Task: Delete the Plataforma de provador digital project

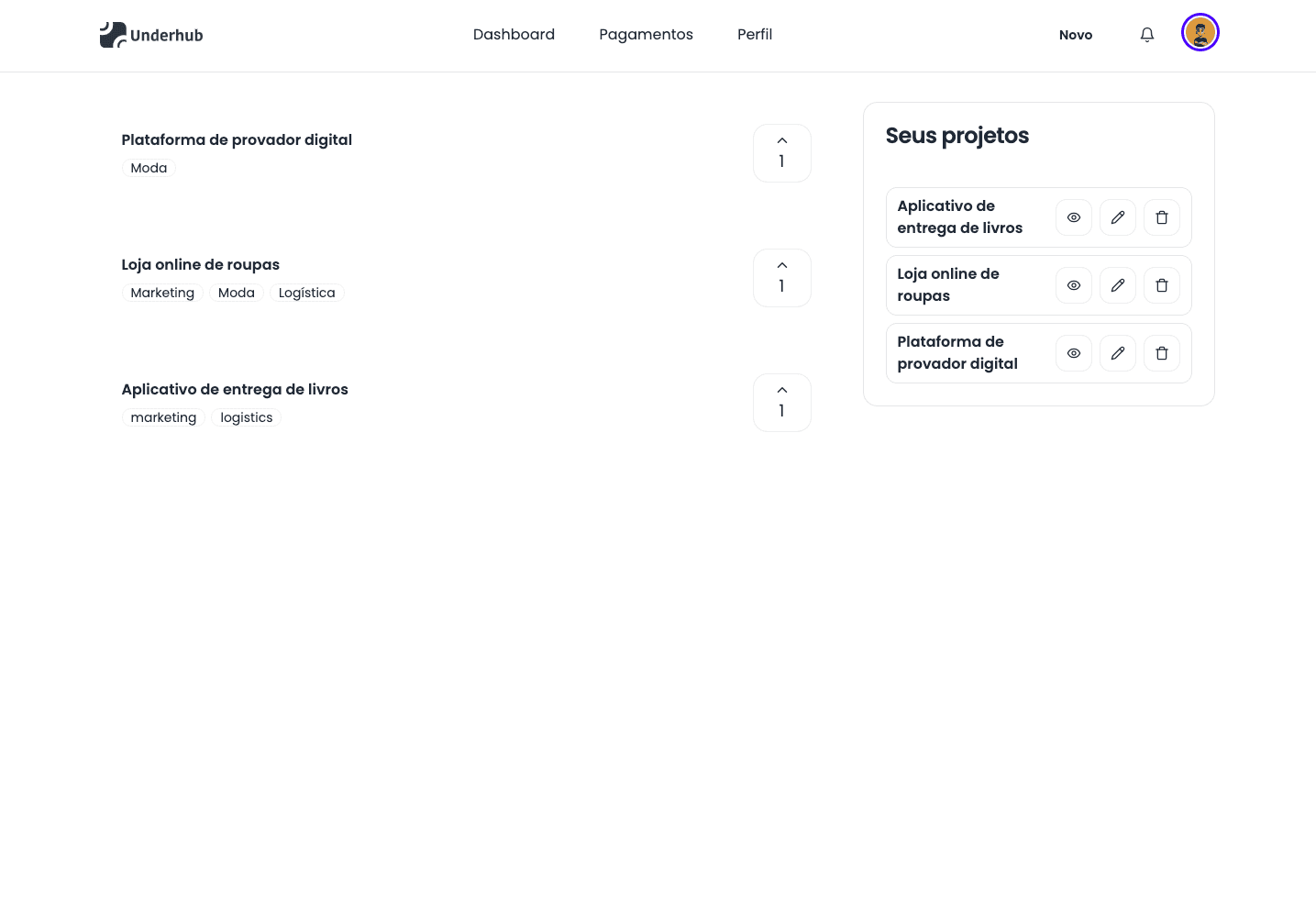Action: click(1161, 353)
